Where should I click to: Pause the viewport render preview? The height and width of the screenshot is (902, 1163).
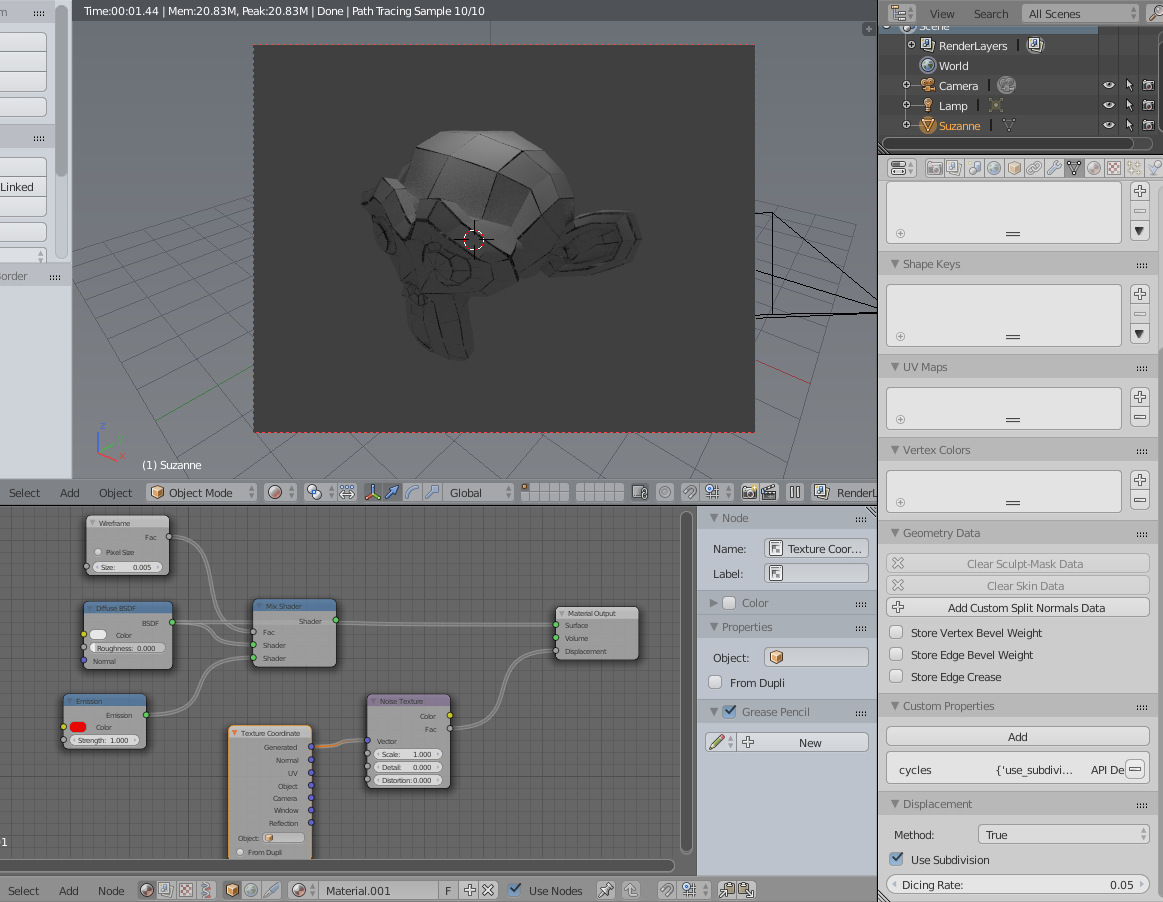794,493
